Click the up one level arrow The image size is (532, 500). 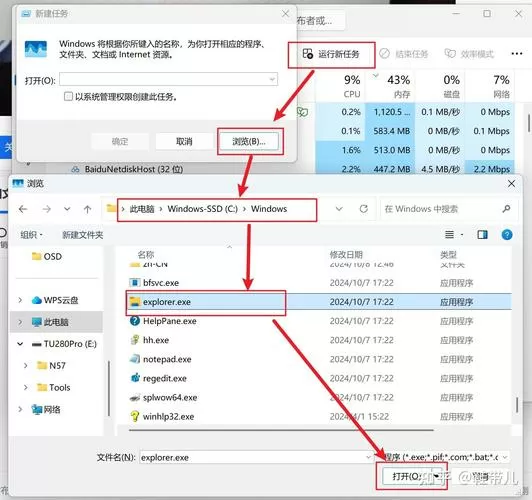point(88,209)
